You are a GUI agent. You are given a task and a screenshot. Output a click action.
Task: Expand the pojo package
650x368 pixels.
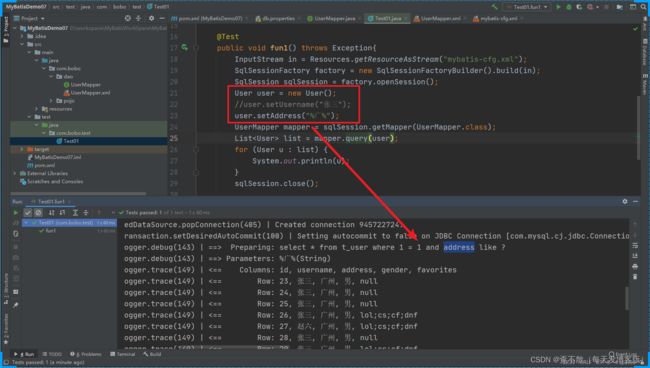(x=51, y=101)
